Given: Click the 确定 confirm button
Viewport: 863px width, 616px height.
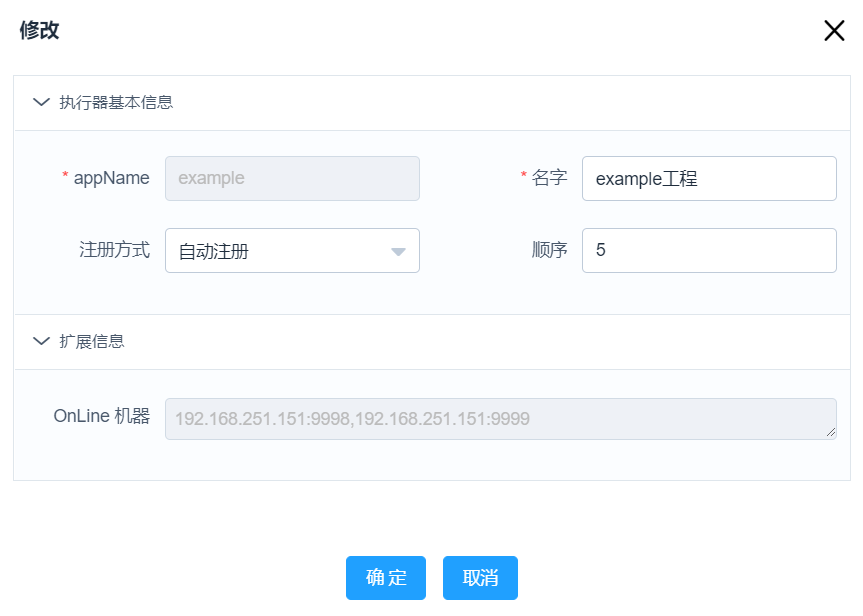Looking at the screenshot, I should point(385,578).
